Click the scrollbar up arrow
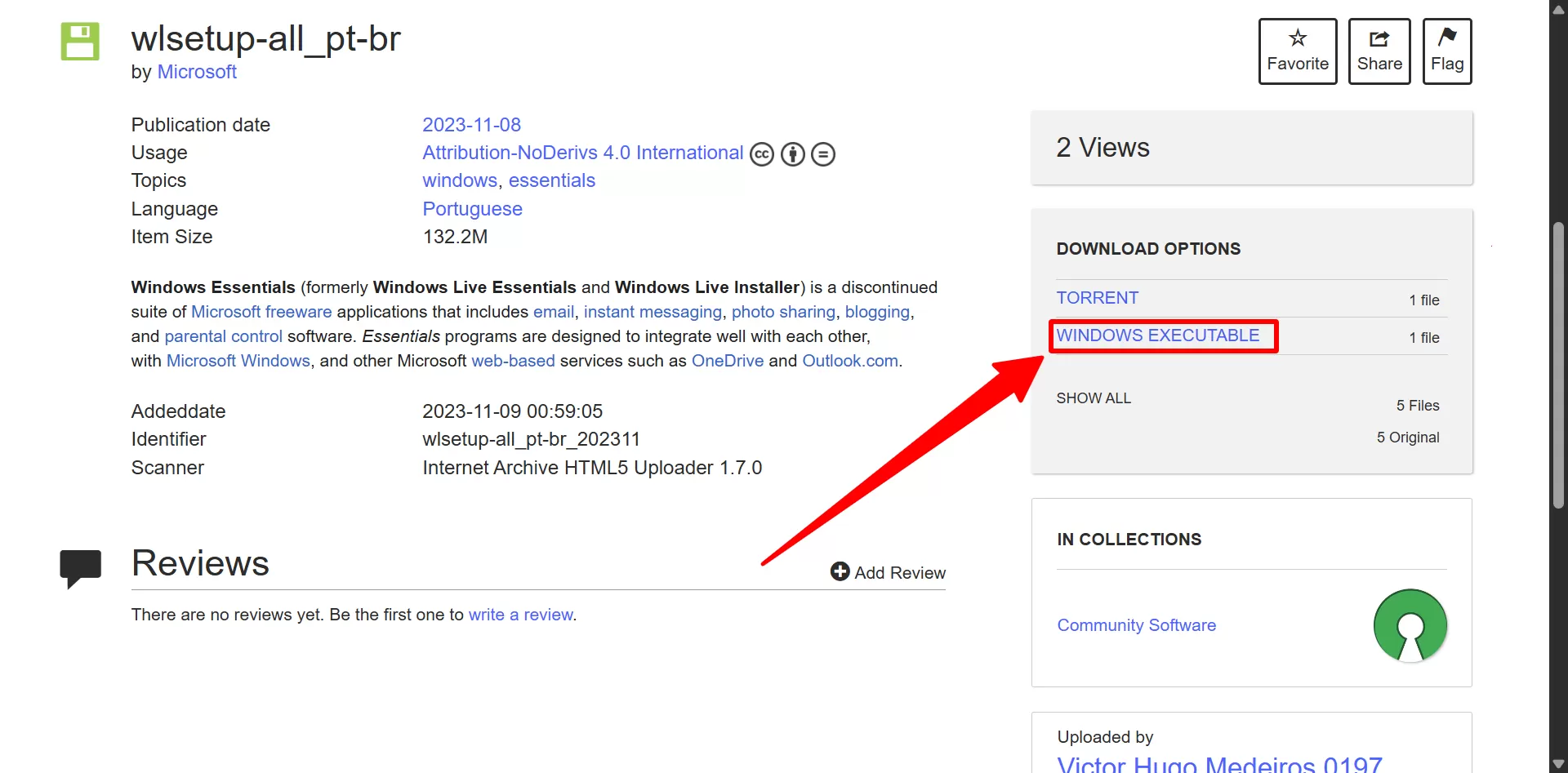Screen dimensions: 1568x773 click(x=1558, y=9)
